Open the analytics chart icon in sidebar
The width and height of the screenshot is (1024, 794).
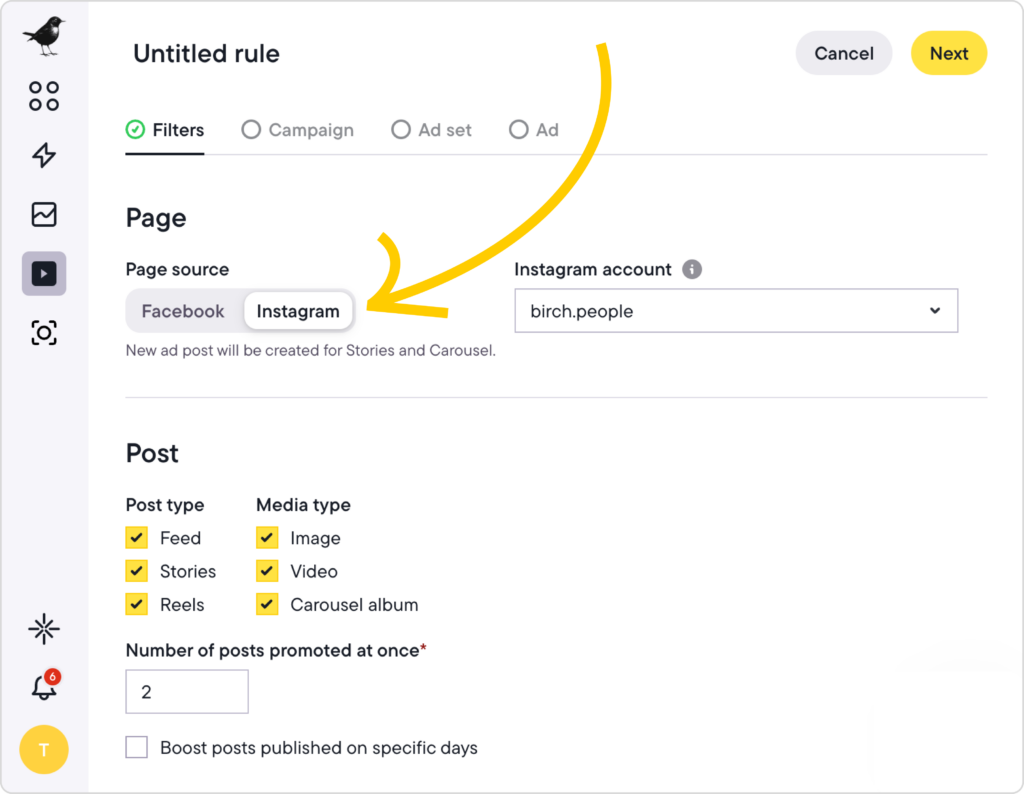point(42,214)
